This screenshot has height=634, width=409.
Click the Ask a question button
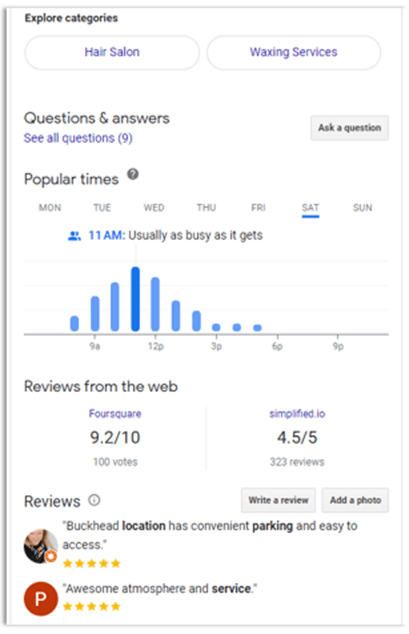pyautogui.click(x=350, y=128)
